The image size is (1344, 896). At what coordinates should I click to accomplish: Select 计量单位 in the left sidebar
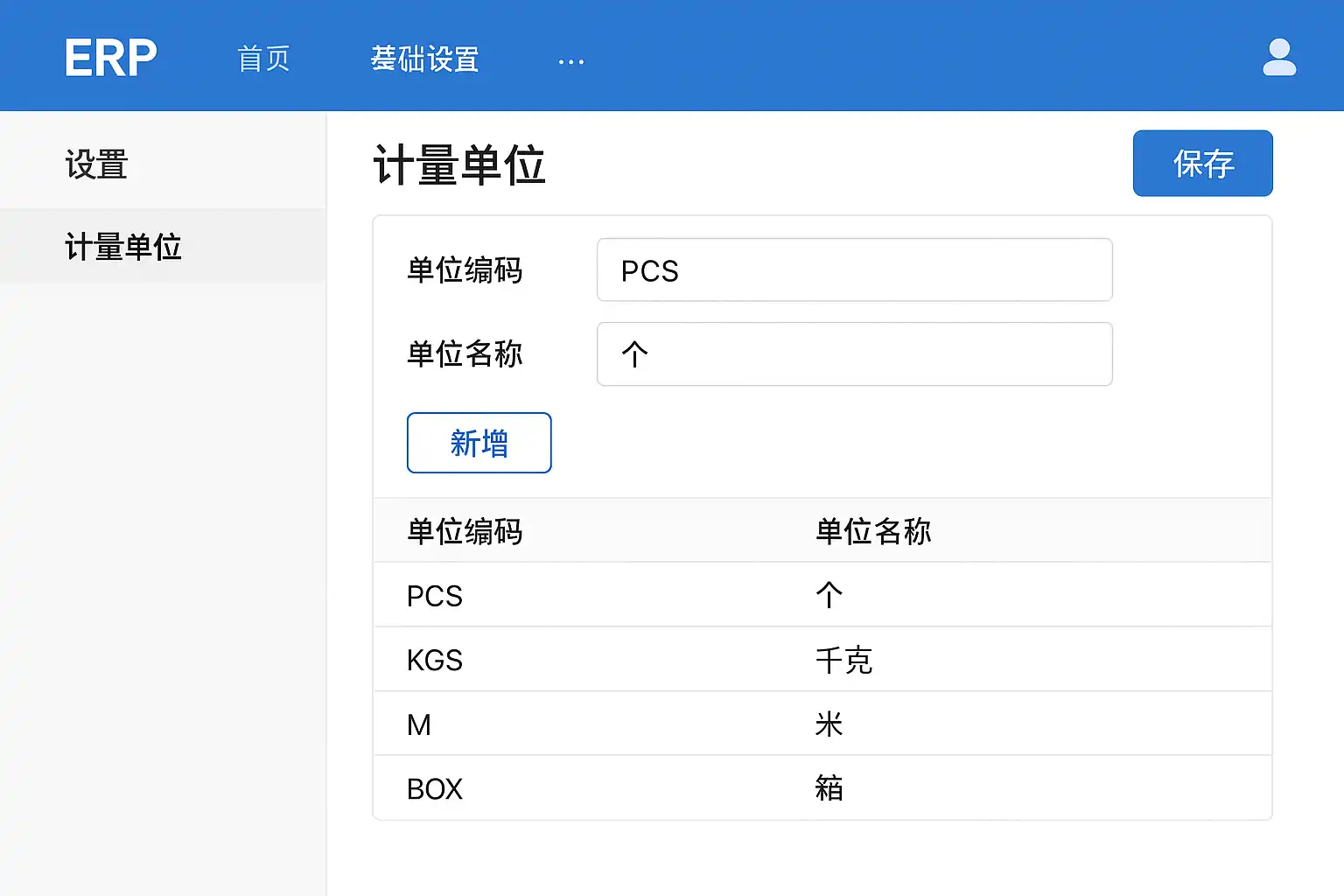[x=123, y=247]
